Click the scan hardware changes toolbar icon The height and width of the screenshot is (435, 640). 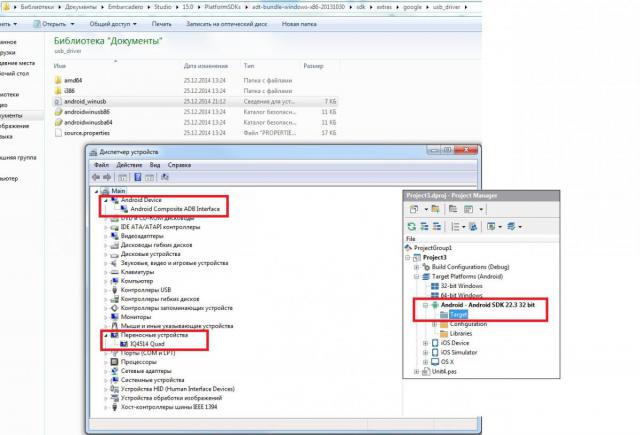tap(165, 177)
